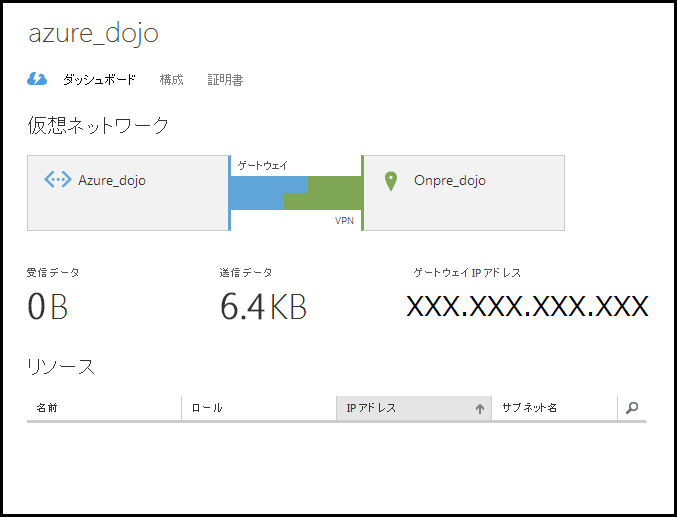This screenshot has height=517, width=677.
Task: Open the 証明書 tab
Action: click(x=225, y=80)
